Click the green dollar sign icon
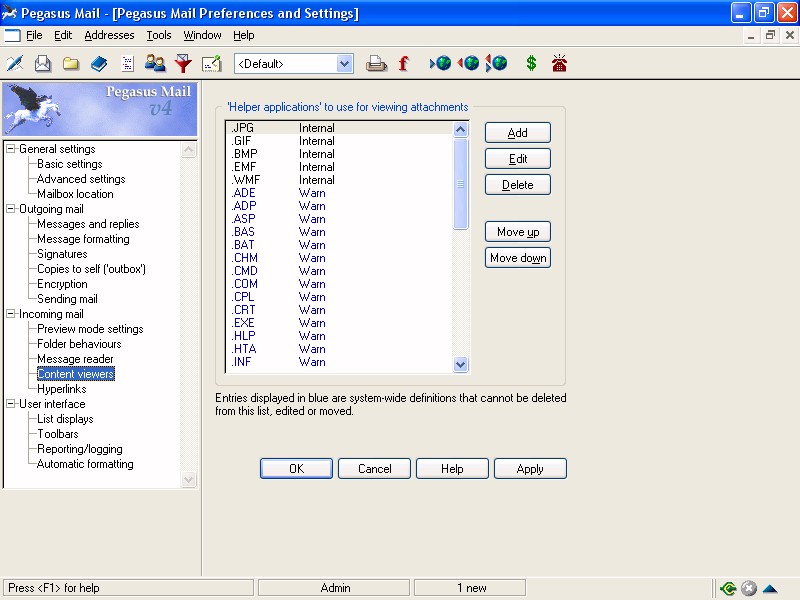The height and width of the screenshot is (600, 800). (531, 63)
